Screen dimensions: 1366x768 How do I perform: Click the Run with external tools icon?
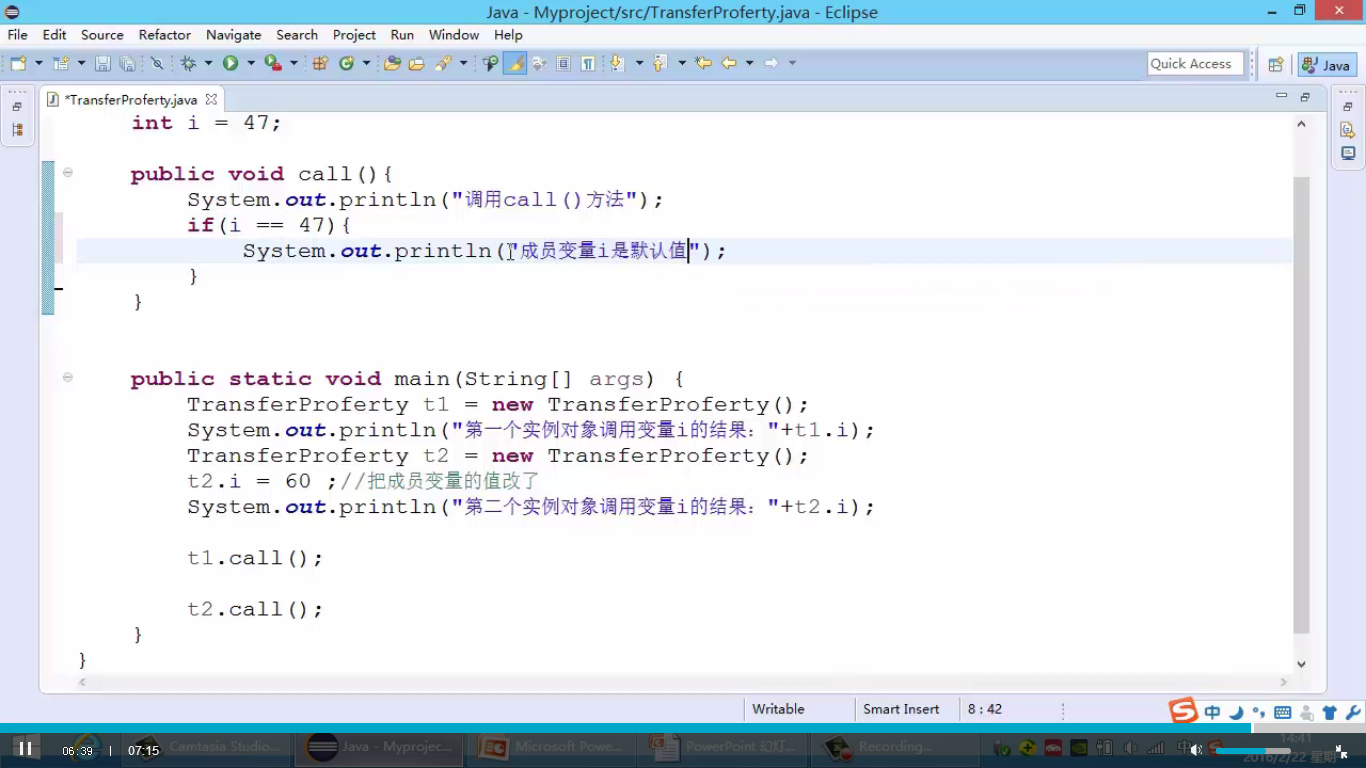pos(273,63)
